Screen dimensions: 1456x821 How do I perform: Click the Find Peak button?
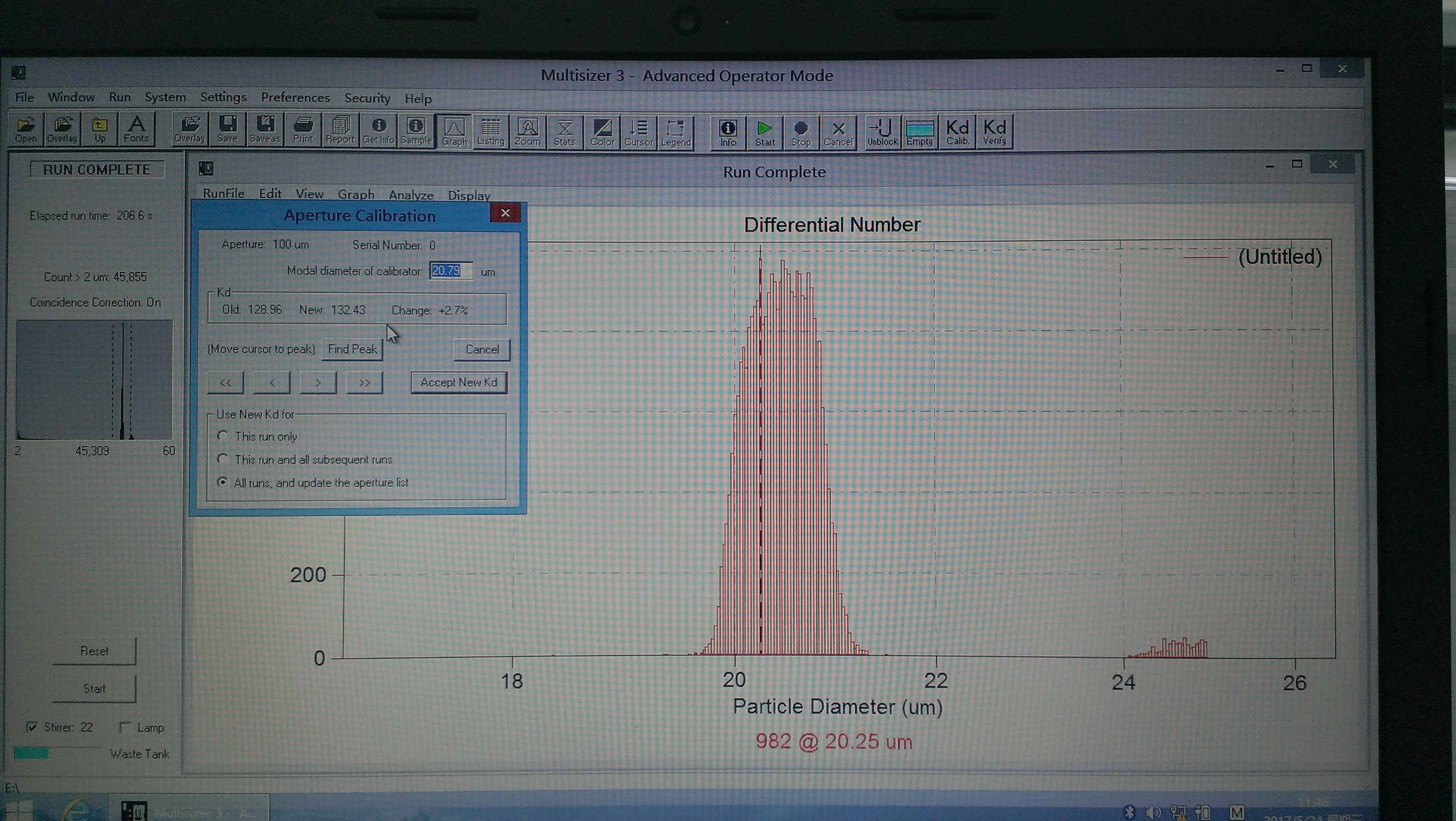pos(352,349)
